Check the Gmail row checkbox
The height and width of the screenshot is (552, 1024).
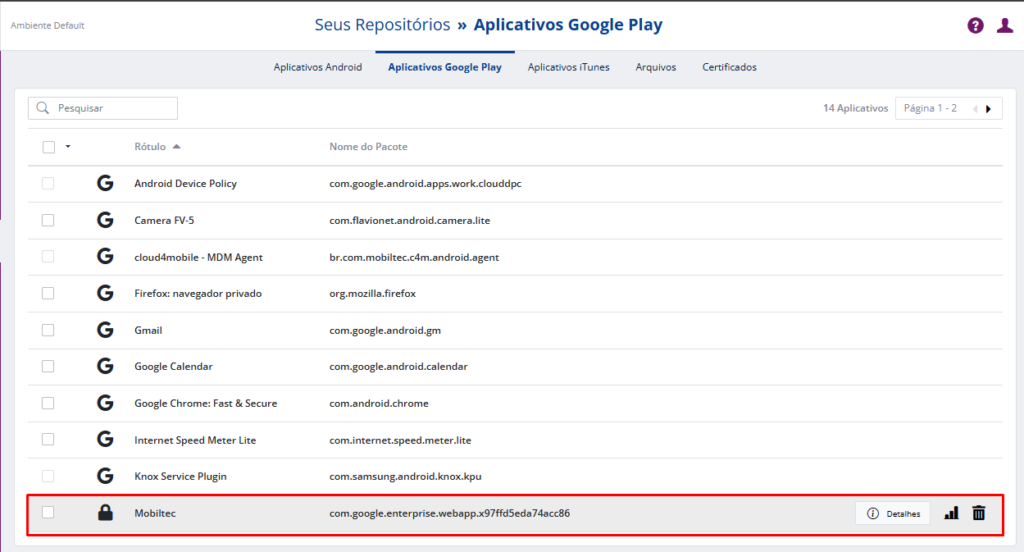(x=48, y=330)
